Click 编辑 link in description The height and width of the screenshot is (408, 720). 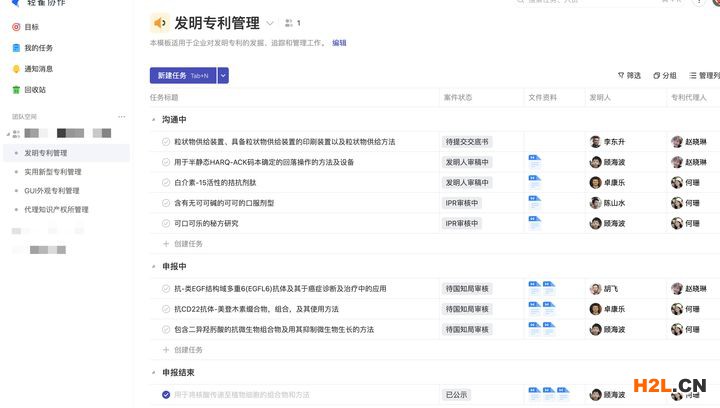pyautogui.click(x=339, y=43)
